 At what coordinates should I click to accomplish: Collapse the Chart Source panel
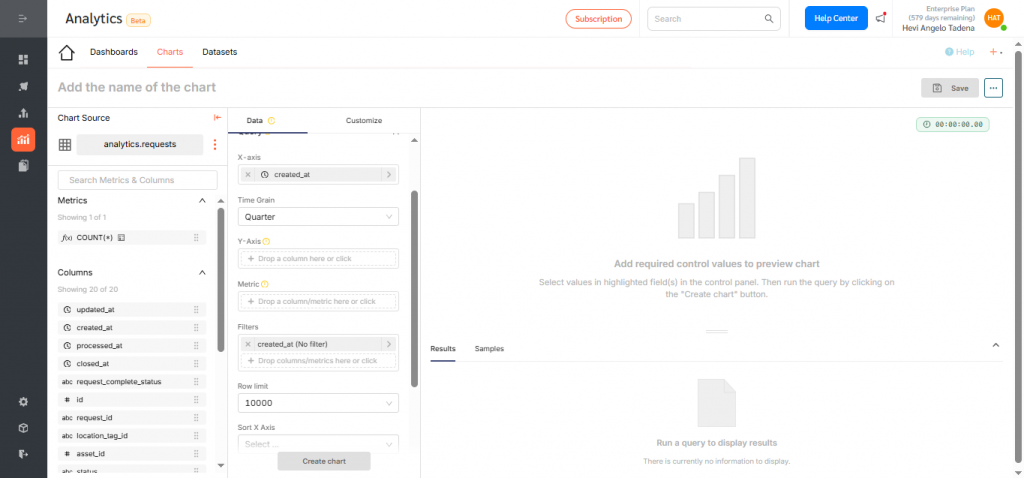(217, 118)
